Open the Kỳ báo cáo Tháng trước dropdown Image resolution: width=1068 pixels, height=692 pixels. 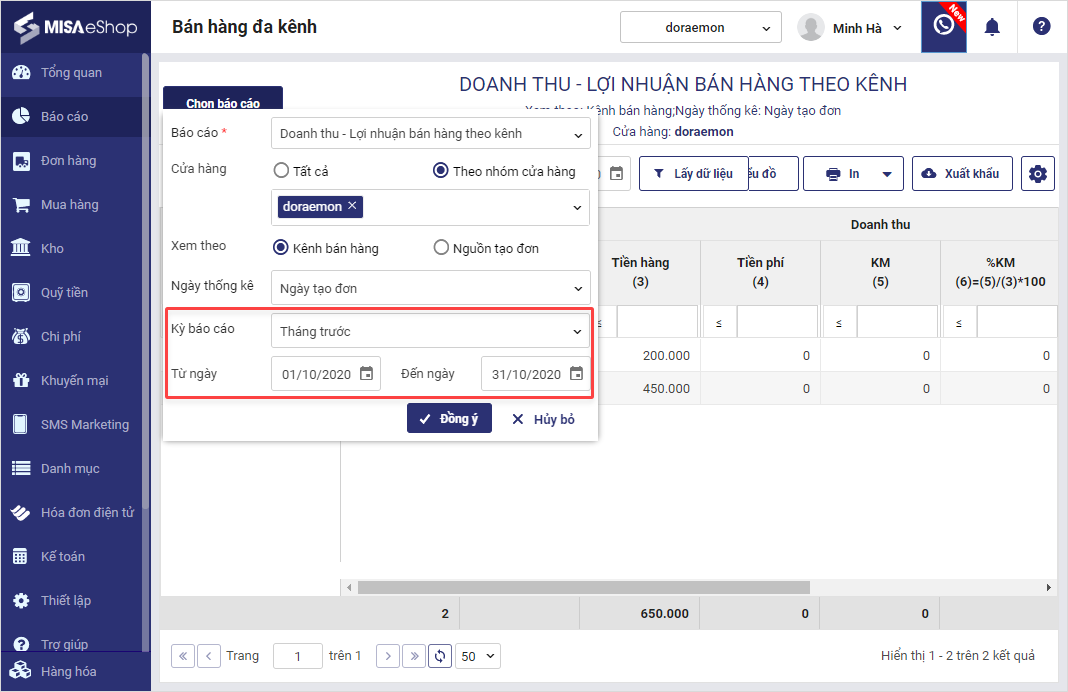click(x=430, y=331)
